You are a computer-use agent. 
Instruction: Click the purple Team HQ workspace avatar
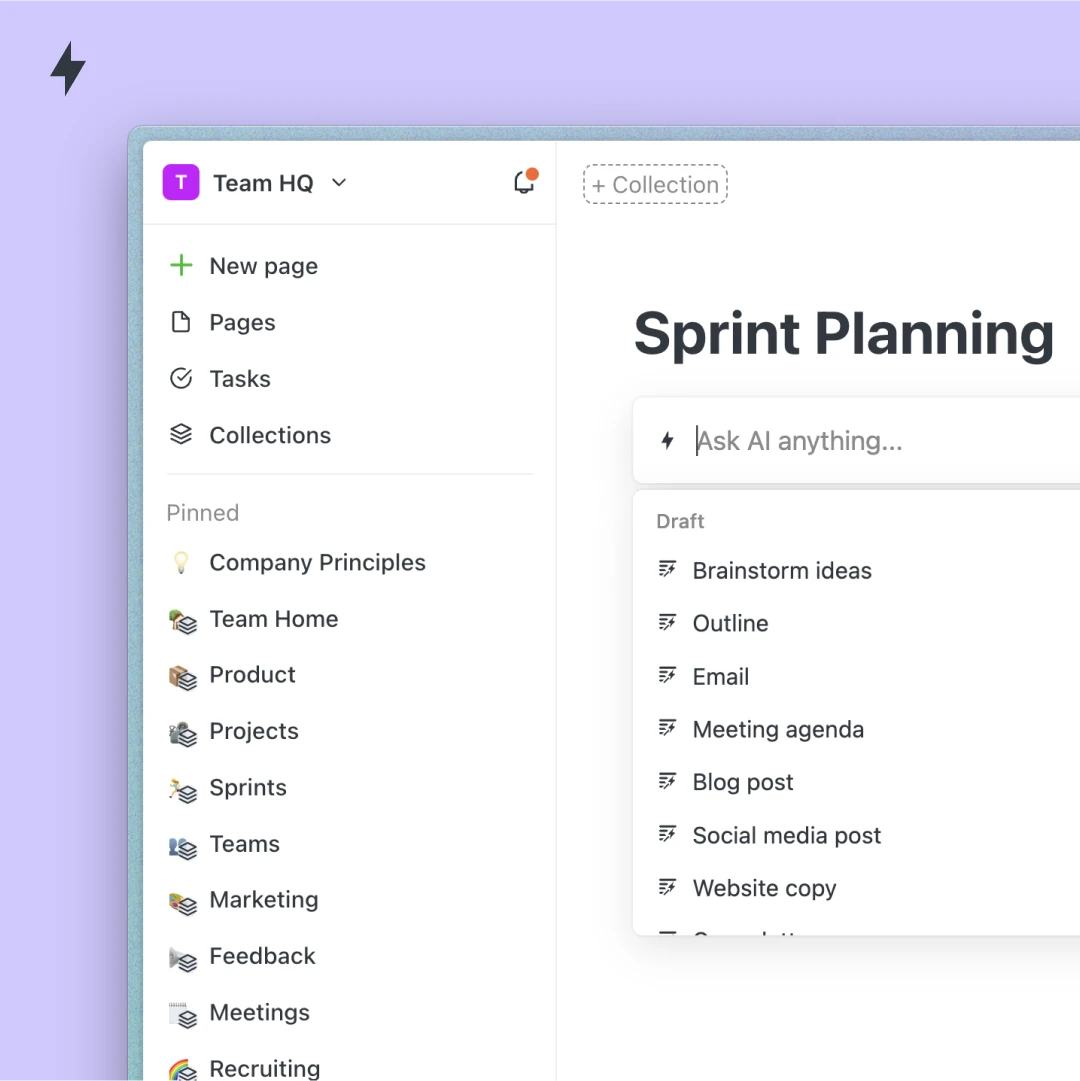coord(180,182)
